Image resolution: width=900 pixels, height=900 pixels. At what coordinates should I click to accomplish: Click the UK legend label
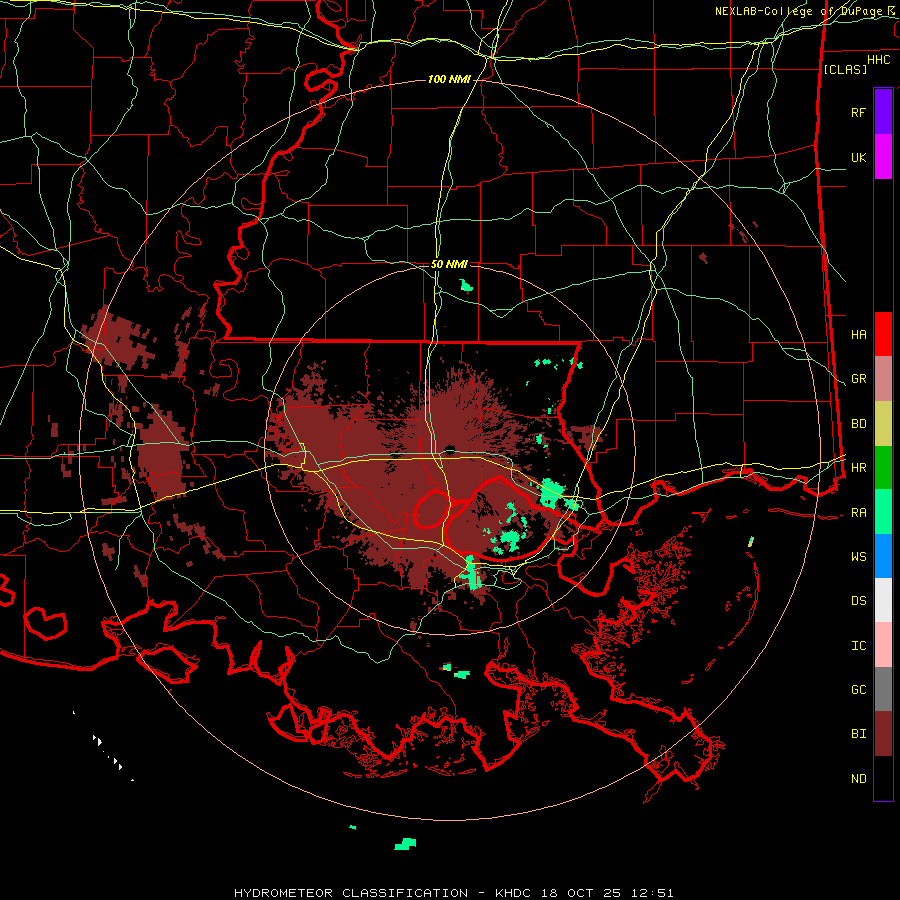coord(858,157)
